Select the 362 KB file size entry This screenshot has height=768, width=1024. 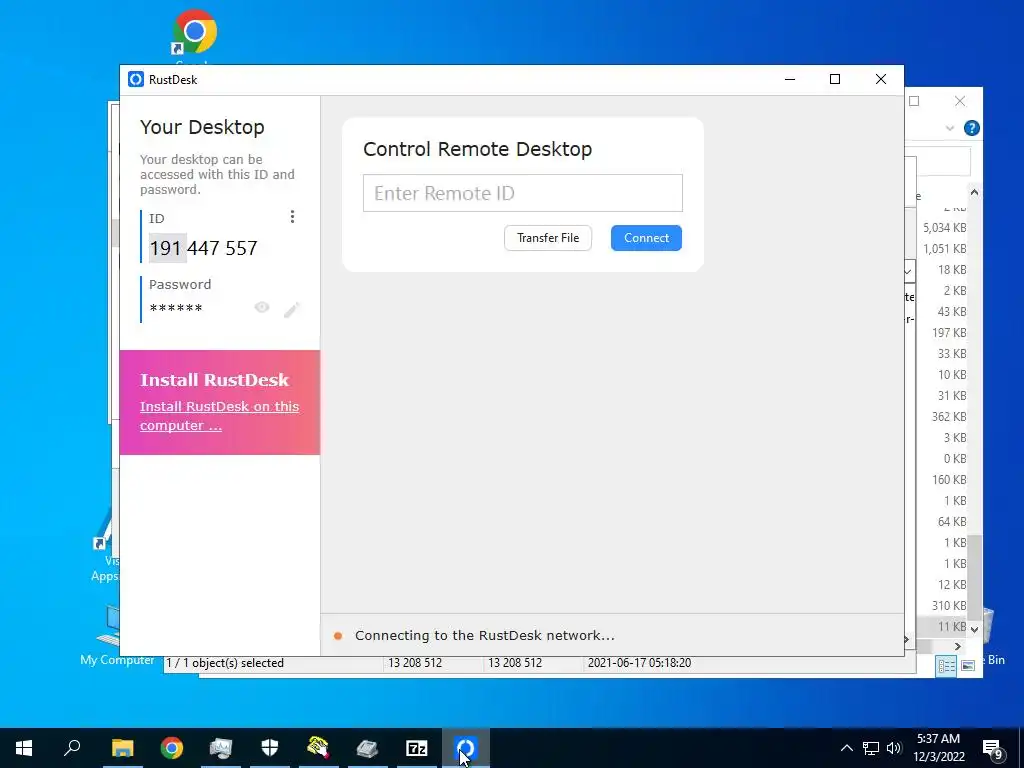pyautogui.click(x=949, y=417)
